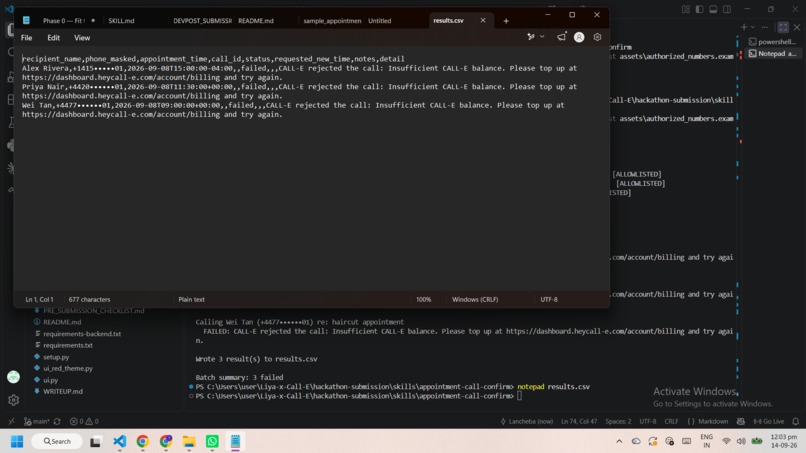The width and height of the screenshot is (806, 453).
Task: Open WhatsApp from taskbar
Action: pos(212,441)
